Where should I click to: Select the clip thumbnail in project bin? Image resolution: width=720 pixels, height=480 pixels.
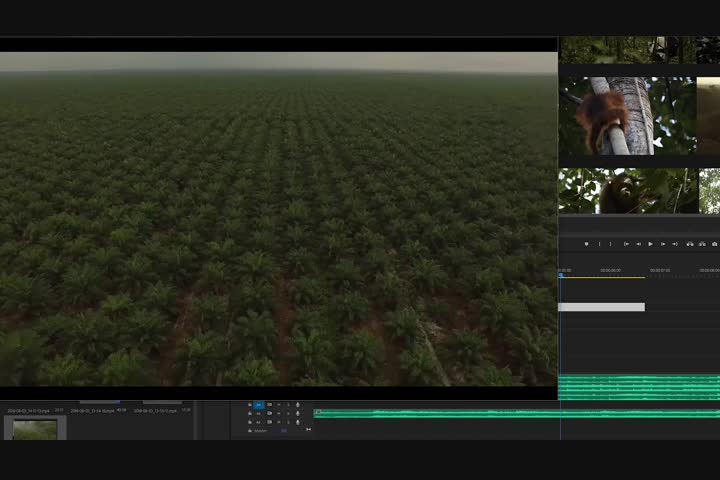click(x=35, y=428)
